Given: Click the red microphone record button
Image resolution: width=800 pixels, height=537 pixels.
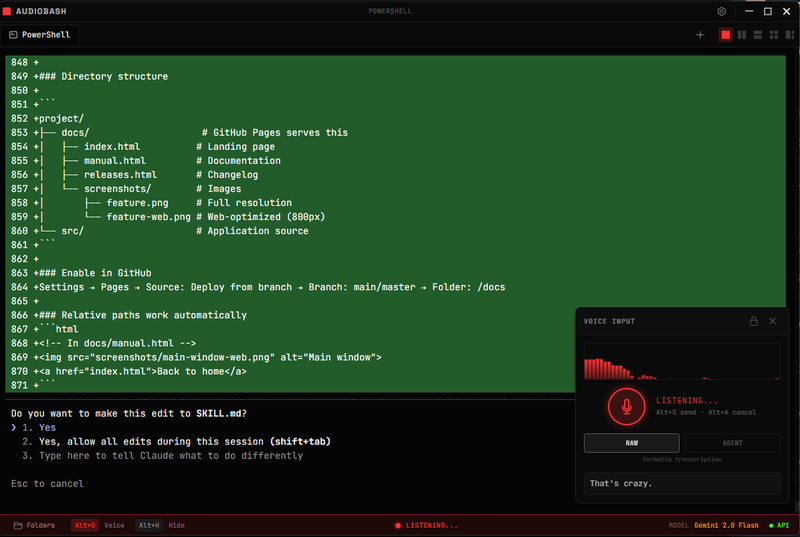Looking at the screenshot, I should [626, 405].
